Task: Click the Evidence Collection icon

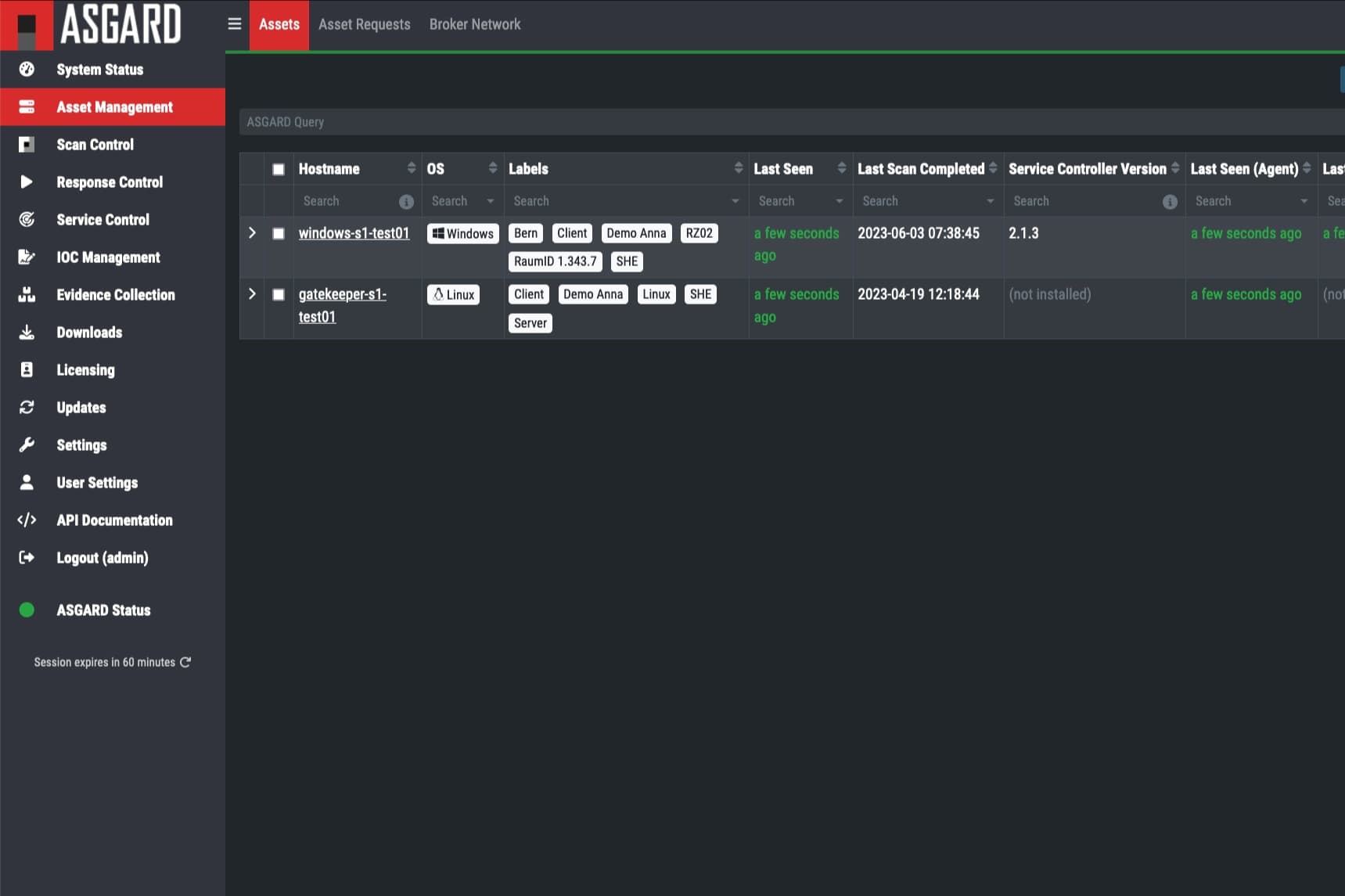Action: pos(27,294)
